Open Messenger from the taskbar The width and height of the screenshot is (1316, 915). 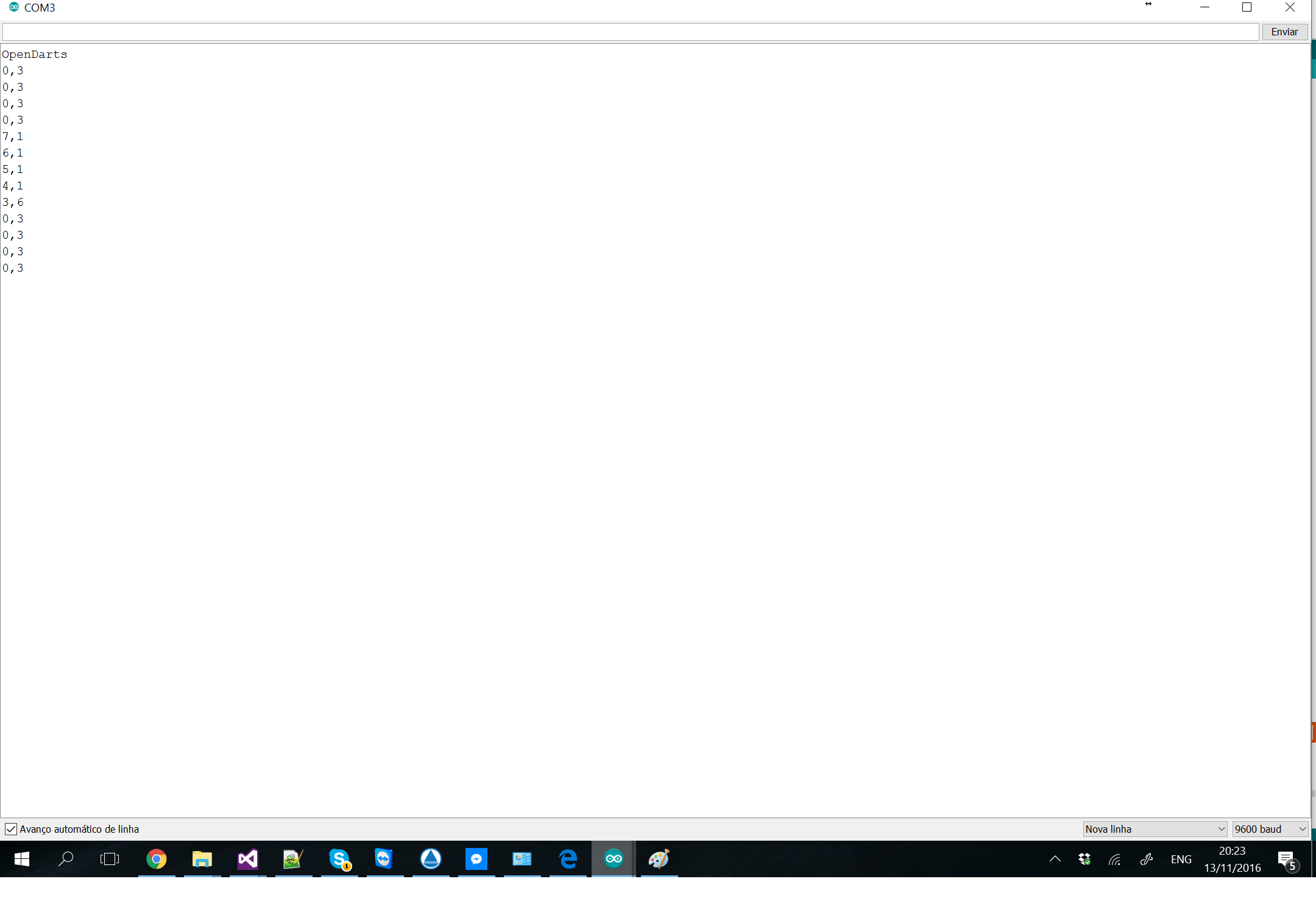[476, 859]
